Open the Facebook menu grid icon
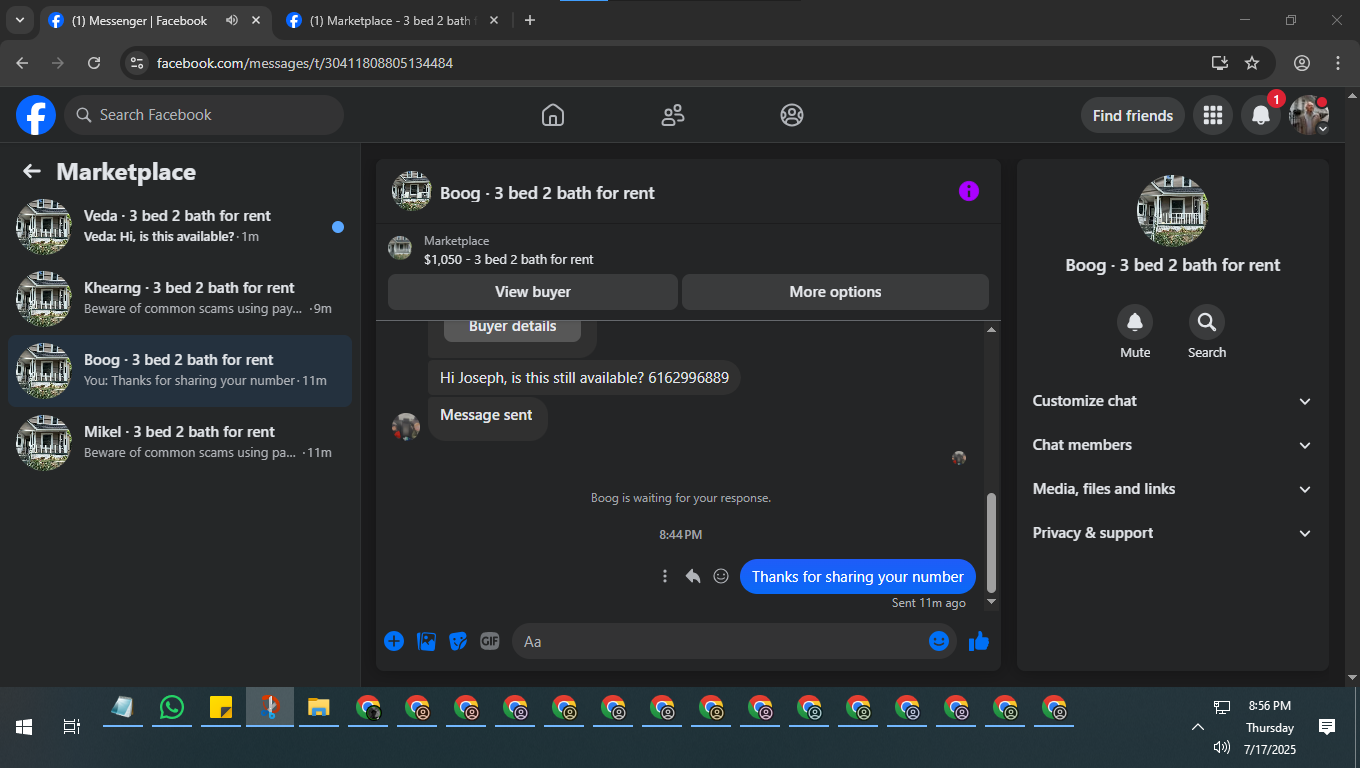Viewport: 1360px width, 768px height. click(x=1213, y=115)
